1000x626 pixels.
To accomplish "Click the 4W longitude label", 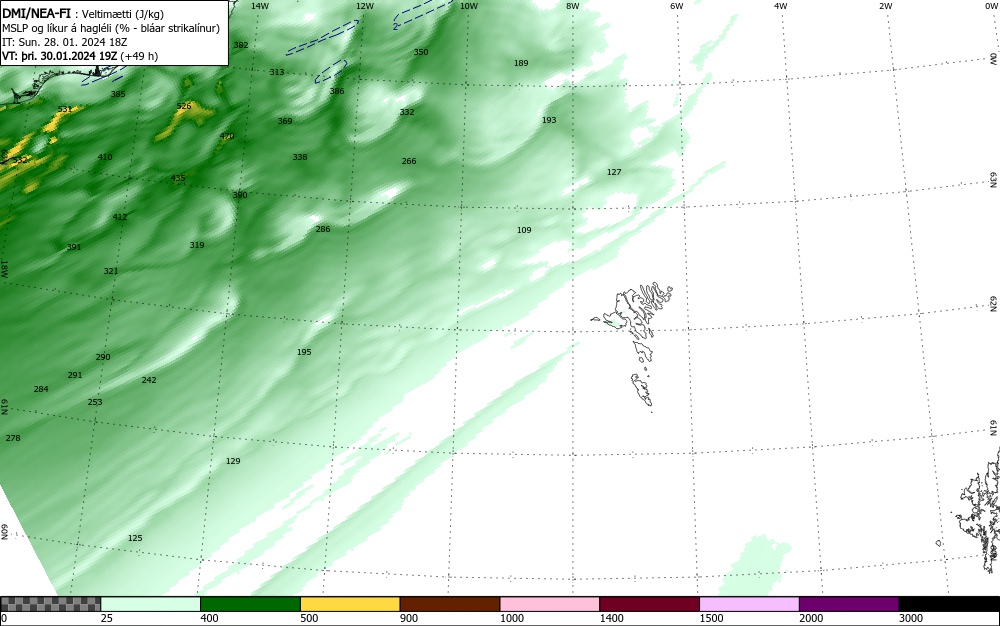I will pyautogui.click(x=781, y=6).
